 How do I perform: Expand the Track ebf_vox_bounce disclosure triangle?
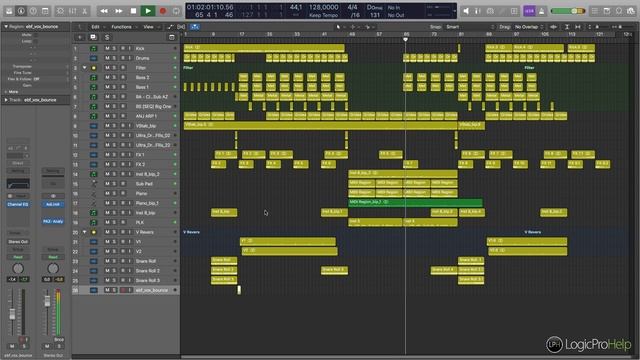pyautogui.click(x=6, y=100)
